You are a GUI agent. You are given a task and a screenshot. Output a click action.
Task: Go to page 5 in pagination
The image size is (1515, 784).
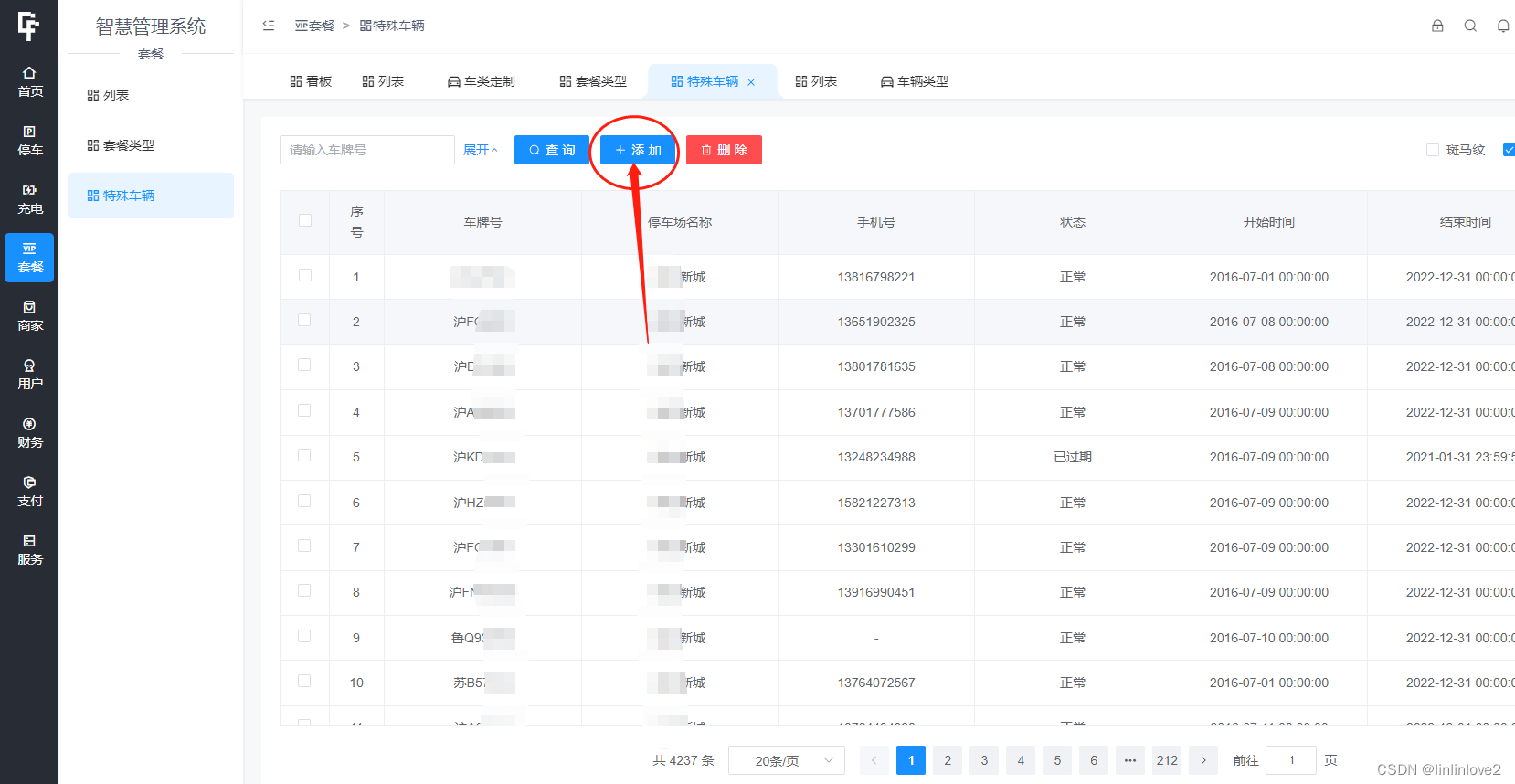[x=1057, y=760]
